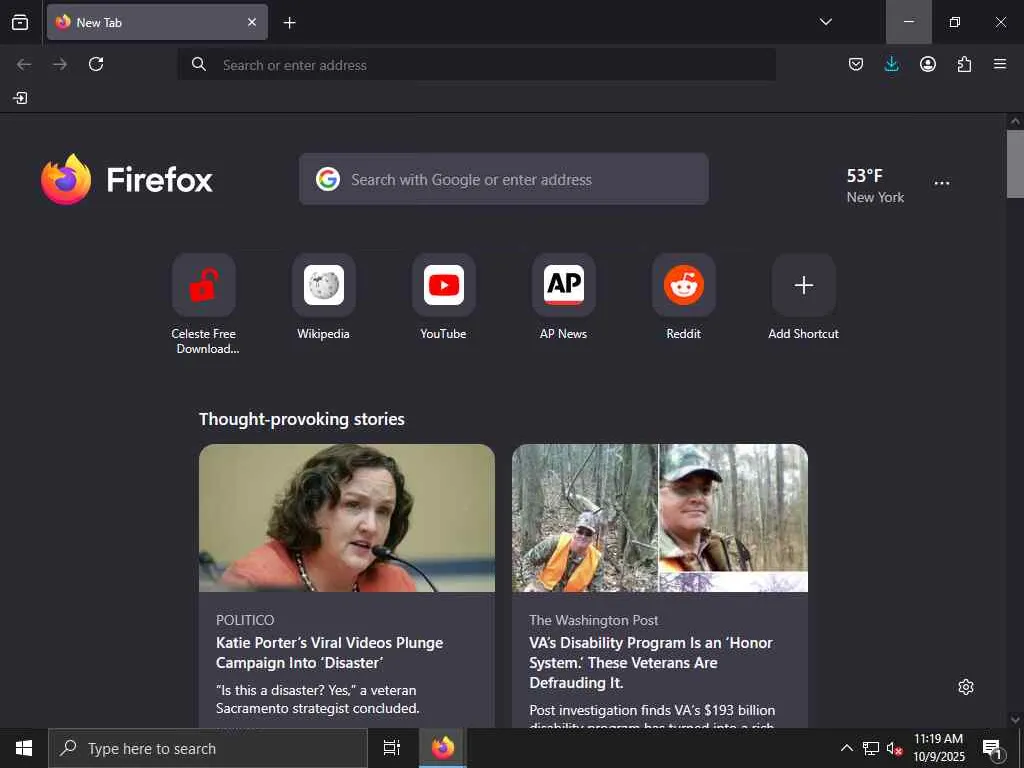The height and width of the screenshot is (768, 1024).
Task: Click the POLITICO source label
Action: pos(245,620)
